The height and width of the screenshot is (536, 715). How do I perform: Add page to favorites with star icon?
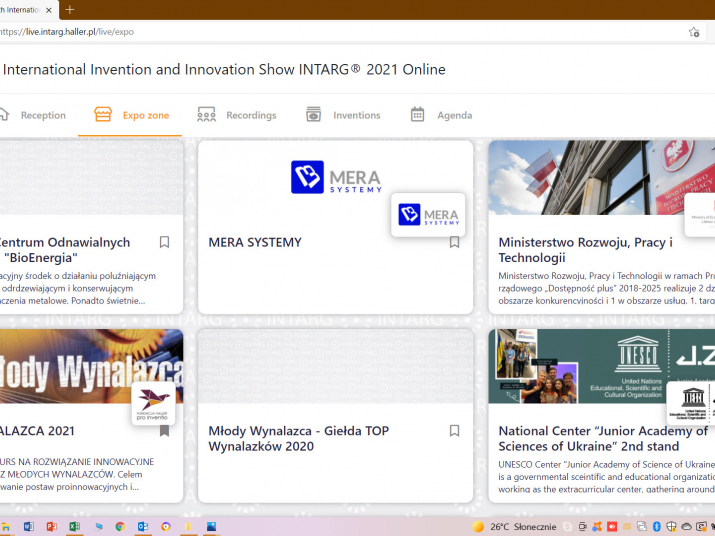click(694, 32)
